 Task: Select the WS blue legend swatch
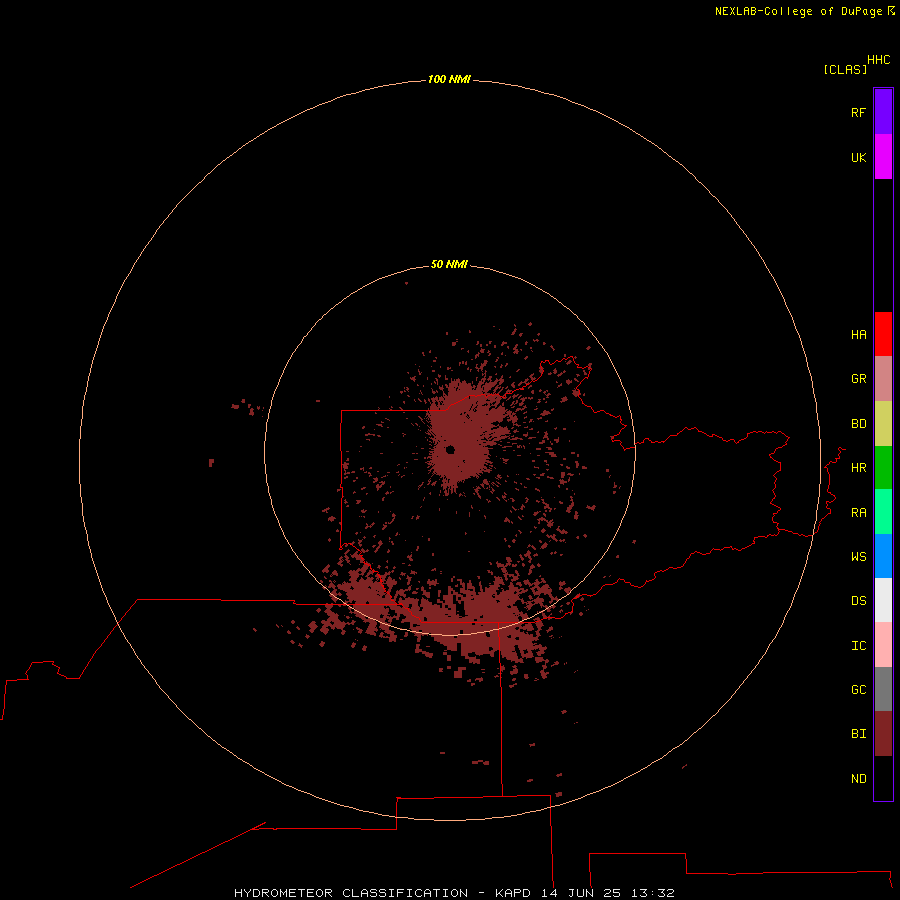pos(883,556)
